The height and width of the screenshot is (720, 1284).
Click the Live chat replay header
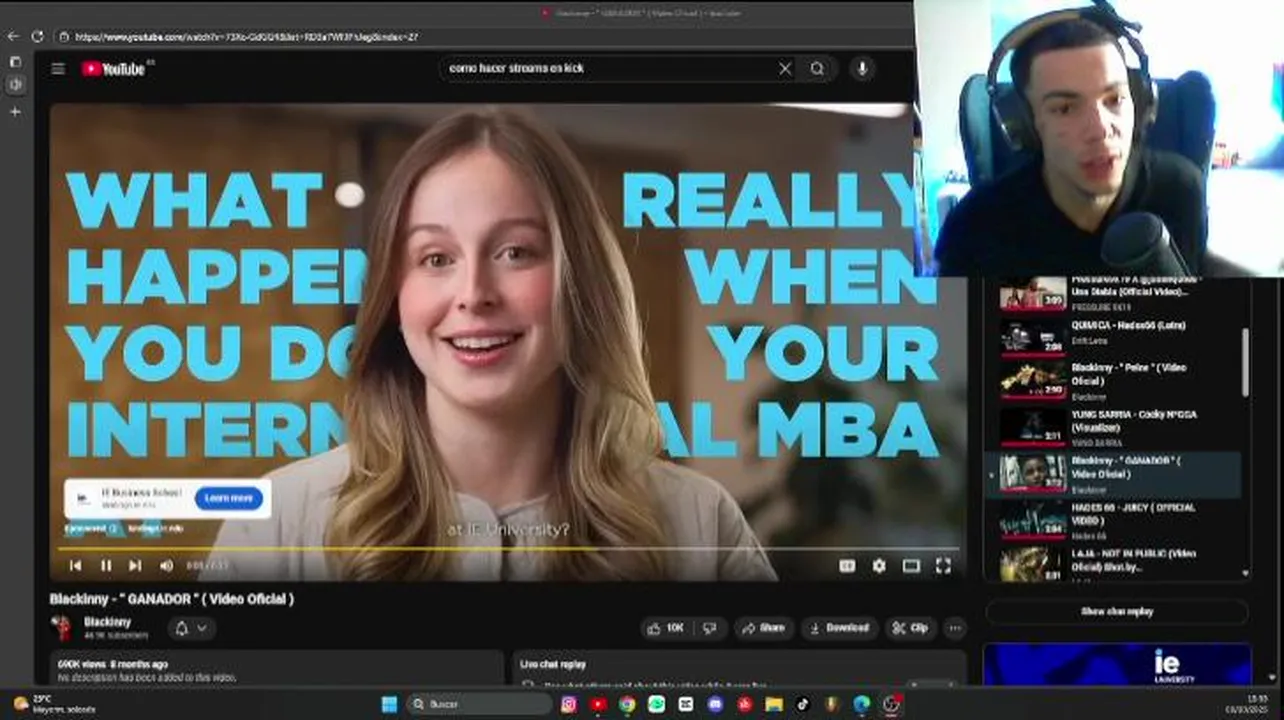[553, 664]
